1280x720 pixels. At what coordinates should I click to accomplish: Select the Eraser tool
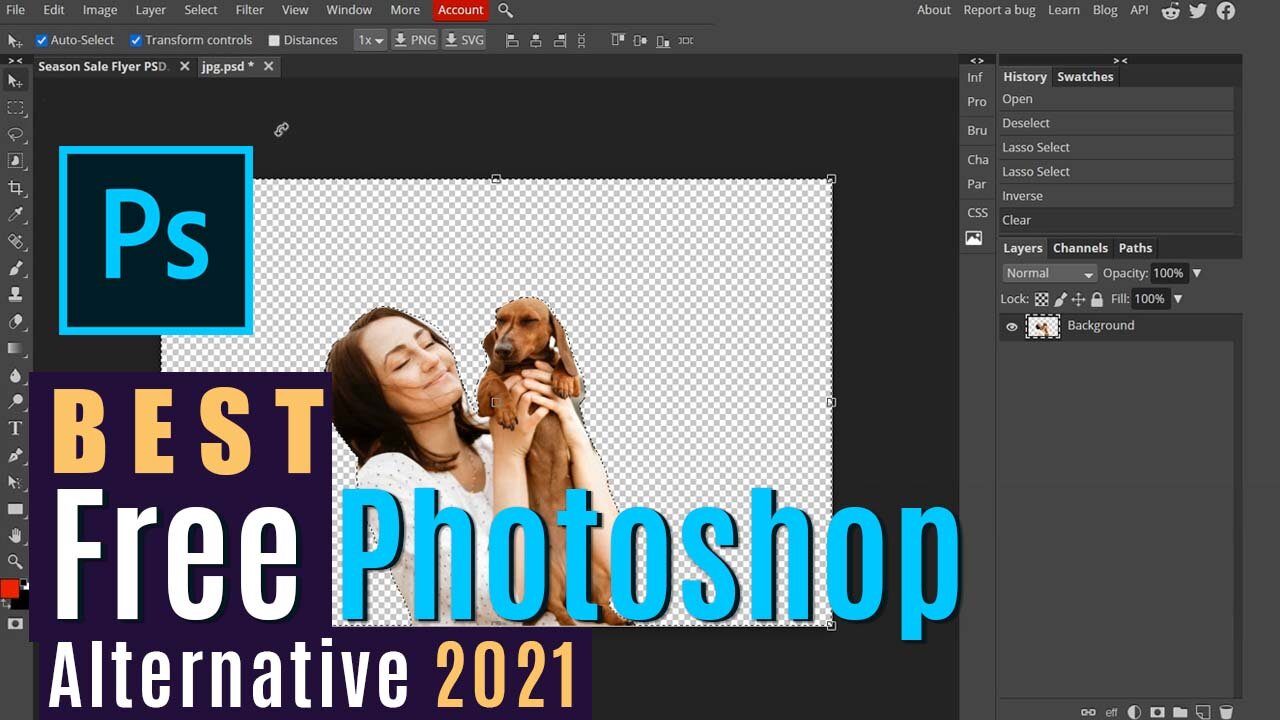pos(15,322)
